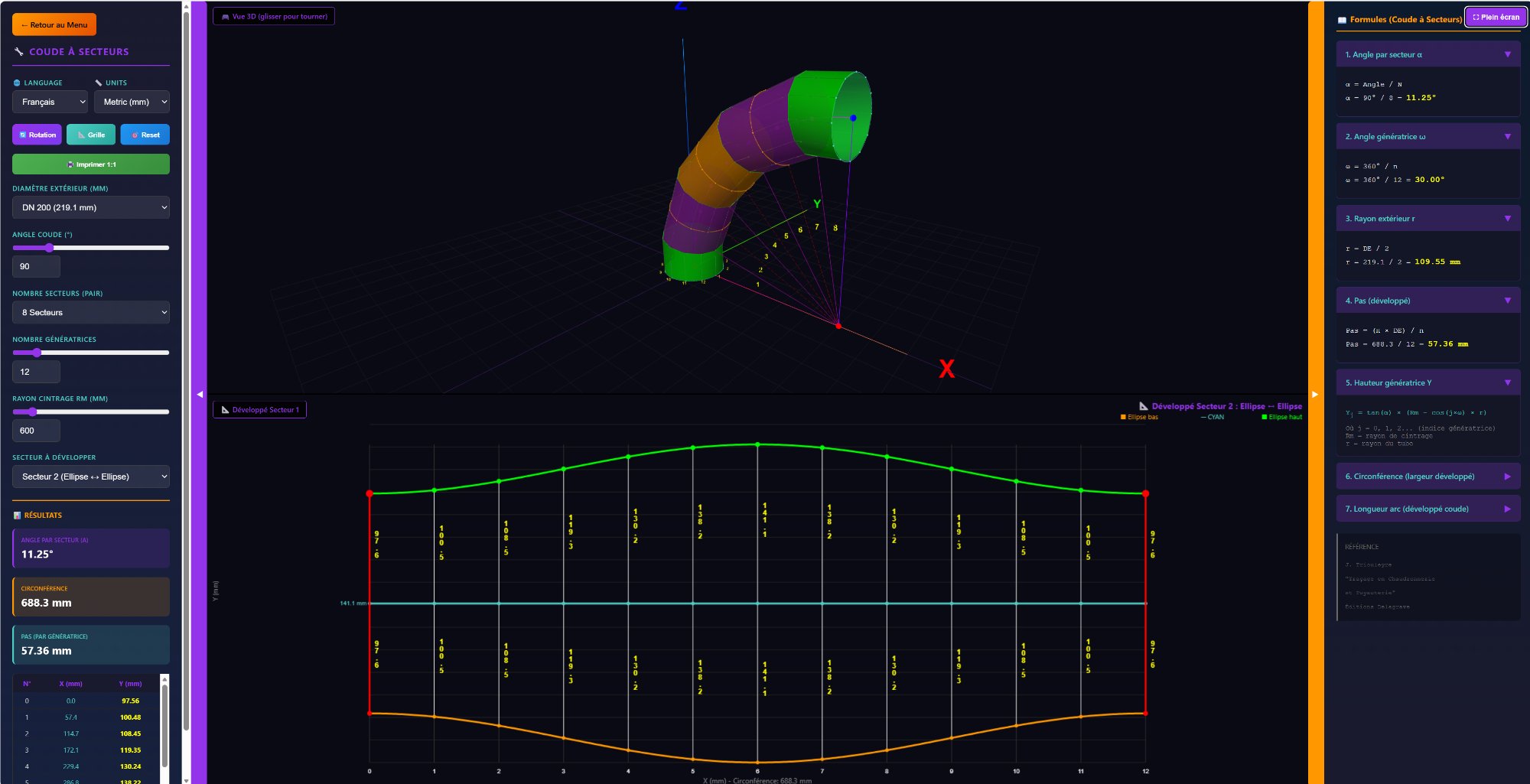Collapse left panel with purple arrow

[200, 395]
